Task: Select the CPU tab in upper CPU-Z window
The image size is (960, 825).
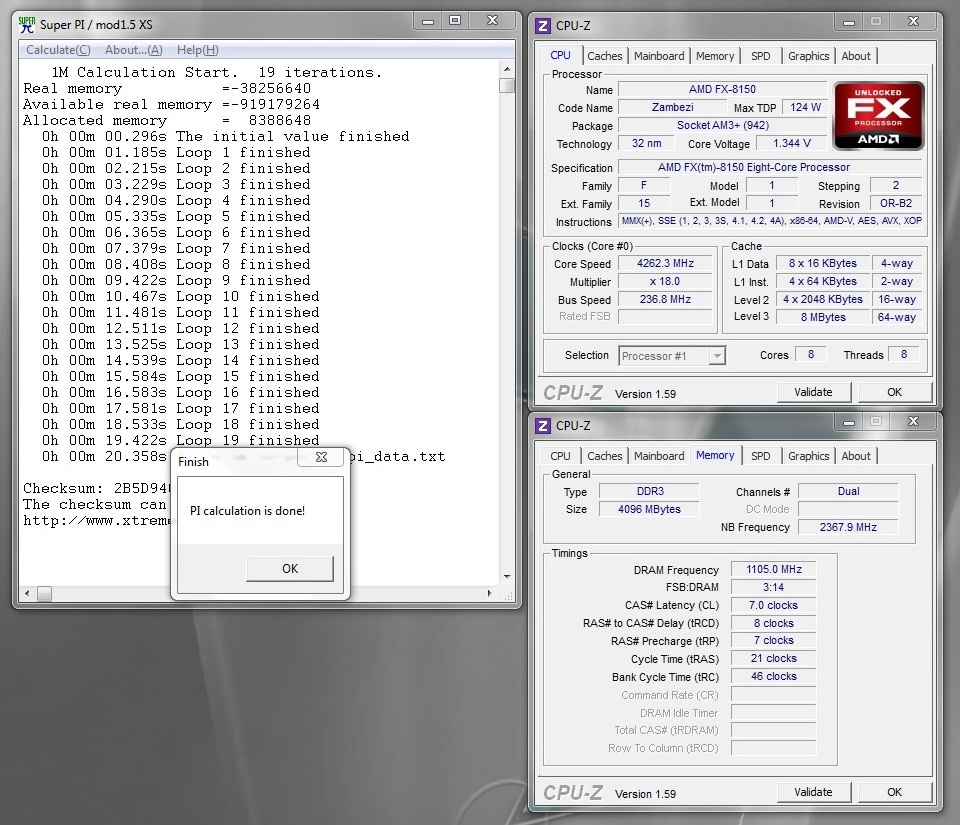Action: coord(560,55)
